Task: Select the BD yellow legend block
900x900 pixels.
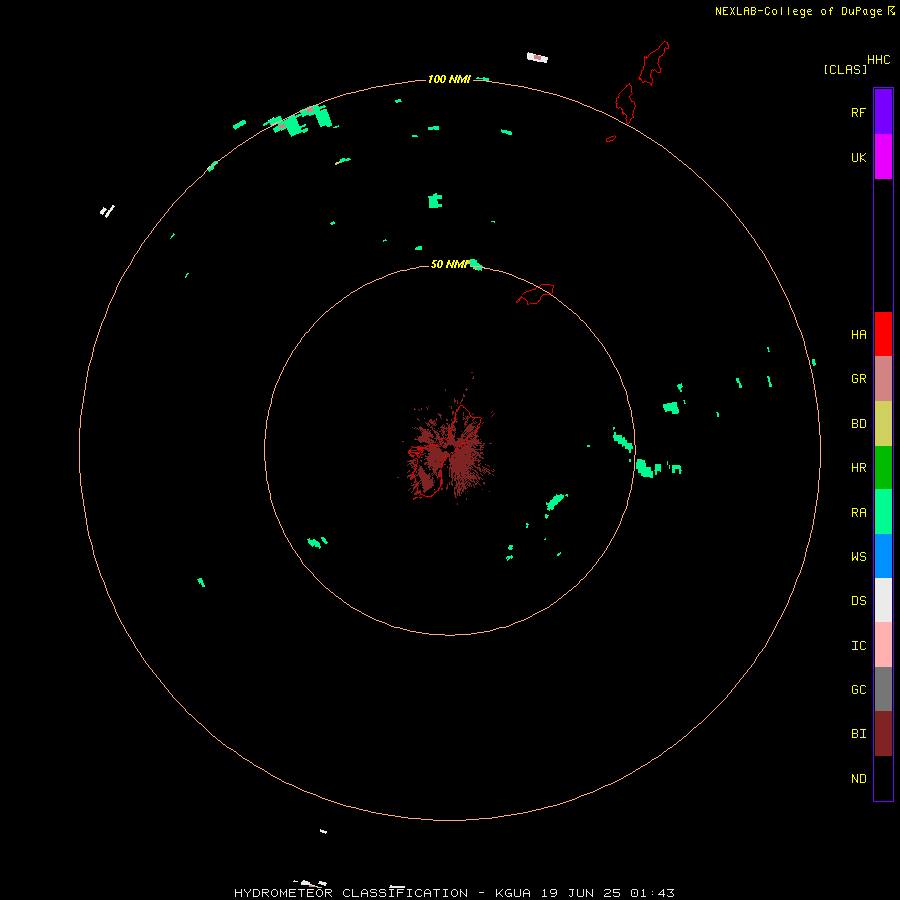Action: coord(883,424)
